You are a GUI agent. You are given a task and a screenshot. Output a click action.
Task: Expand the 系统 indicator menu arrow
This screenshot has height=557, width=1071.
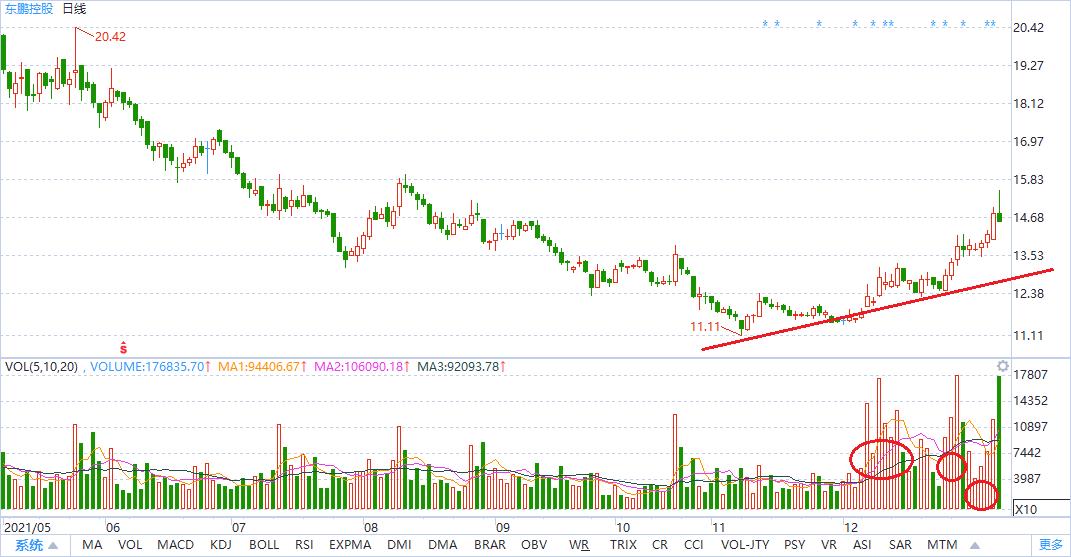point(53,545)
